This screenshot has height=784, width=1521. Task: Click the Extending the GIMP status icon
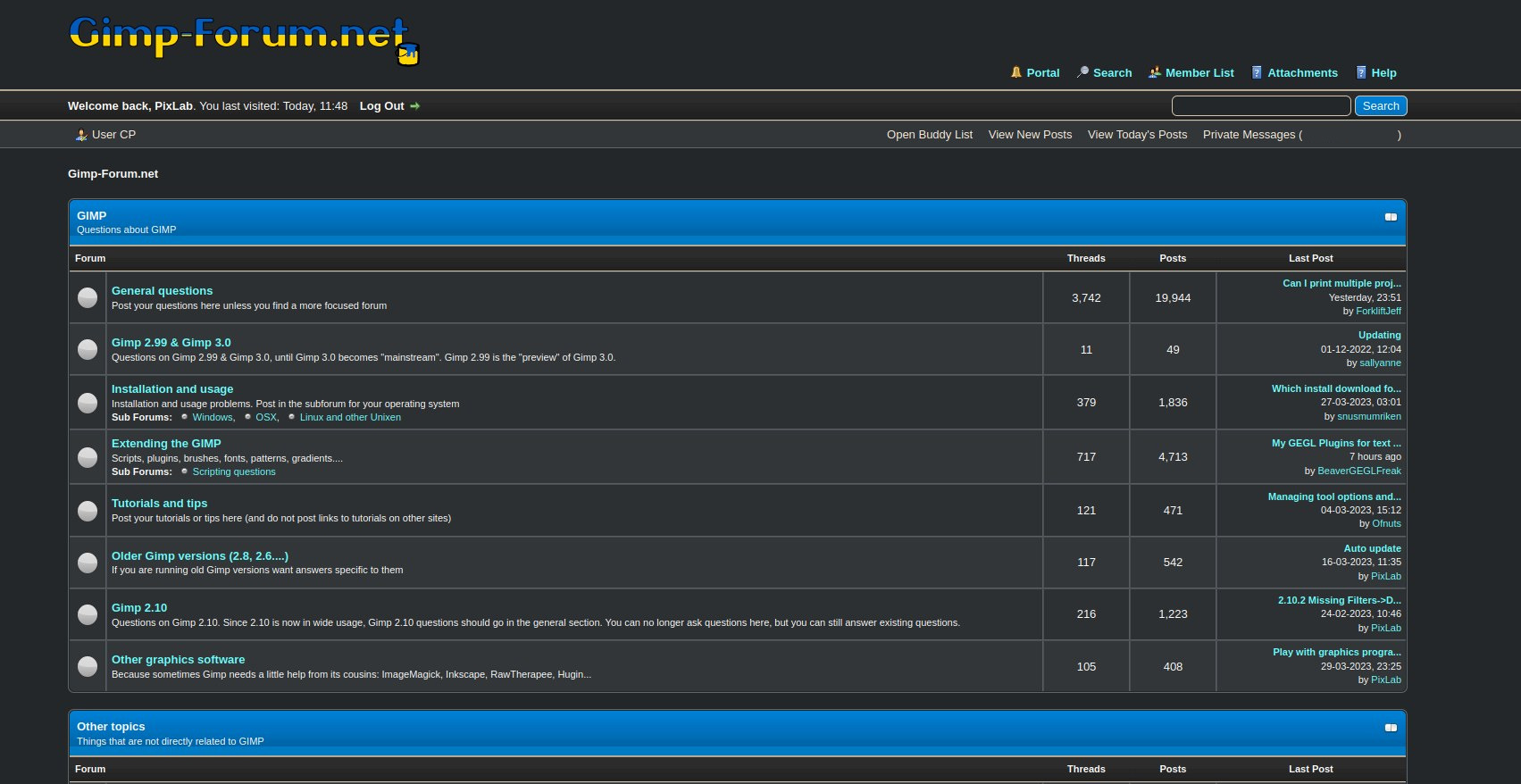pyautogui.click(x=88, y=457)
